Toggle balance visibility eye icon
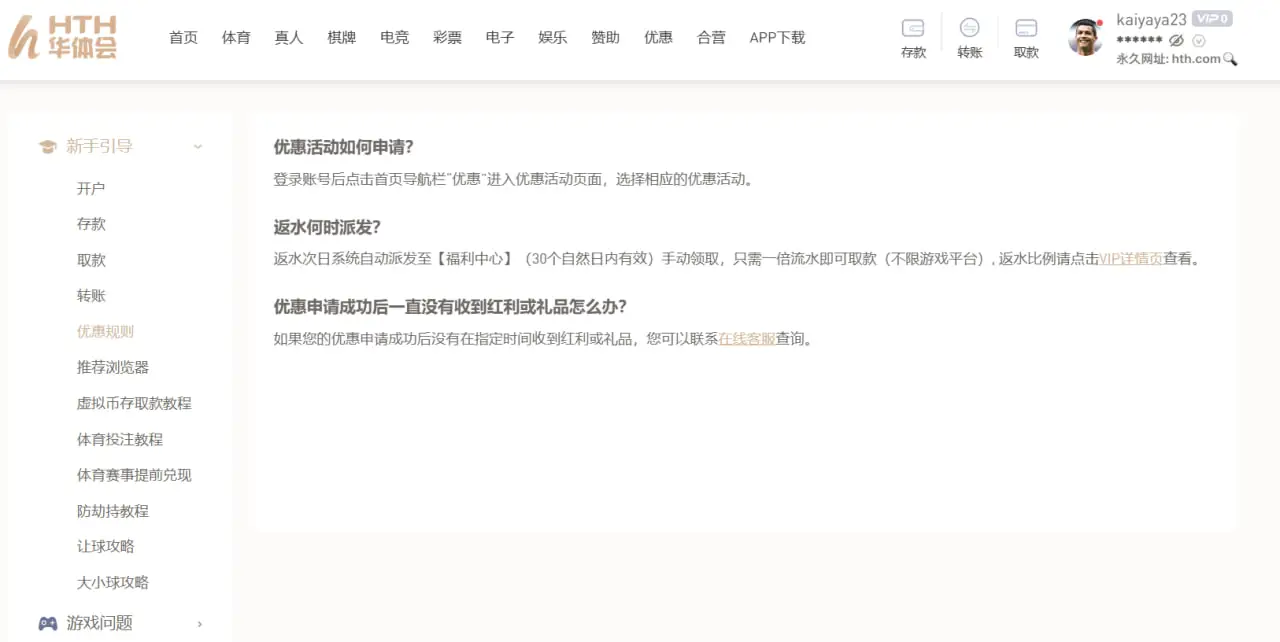The image size is (1280, 642). 1176,40
